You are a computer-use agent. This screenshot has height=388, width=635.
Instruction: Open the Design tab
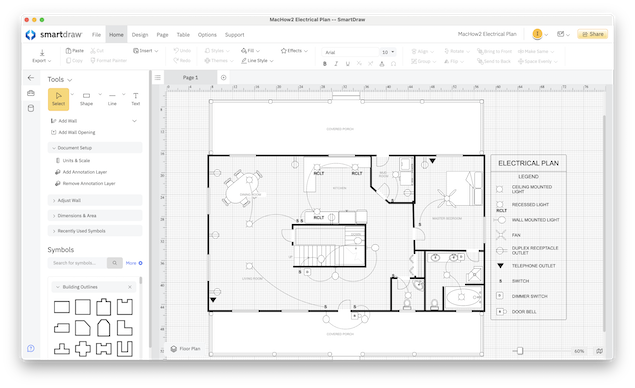coord(140,35)
